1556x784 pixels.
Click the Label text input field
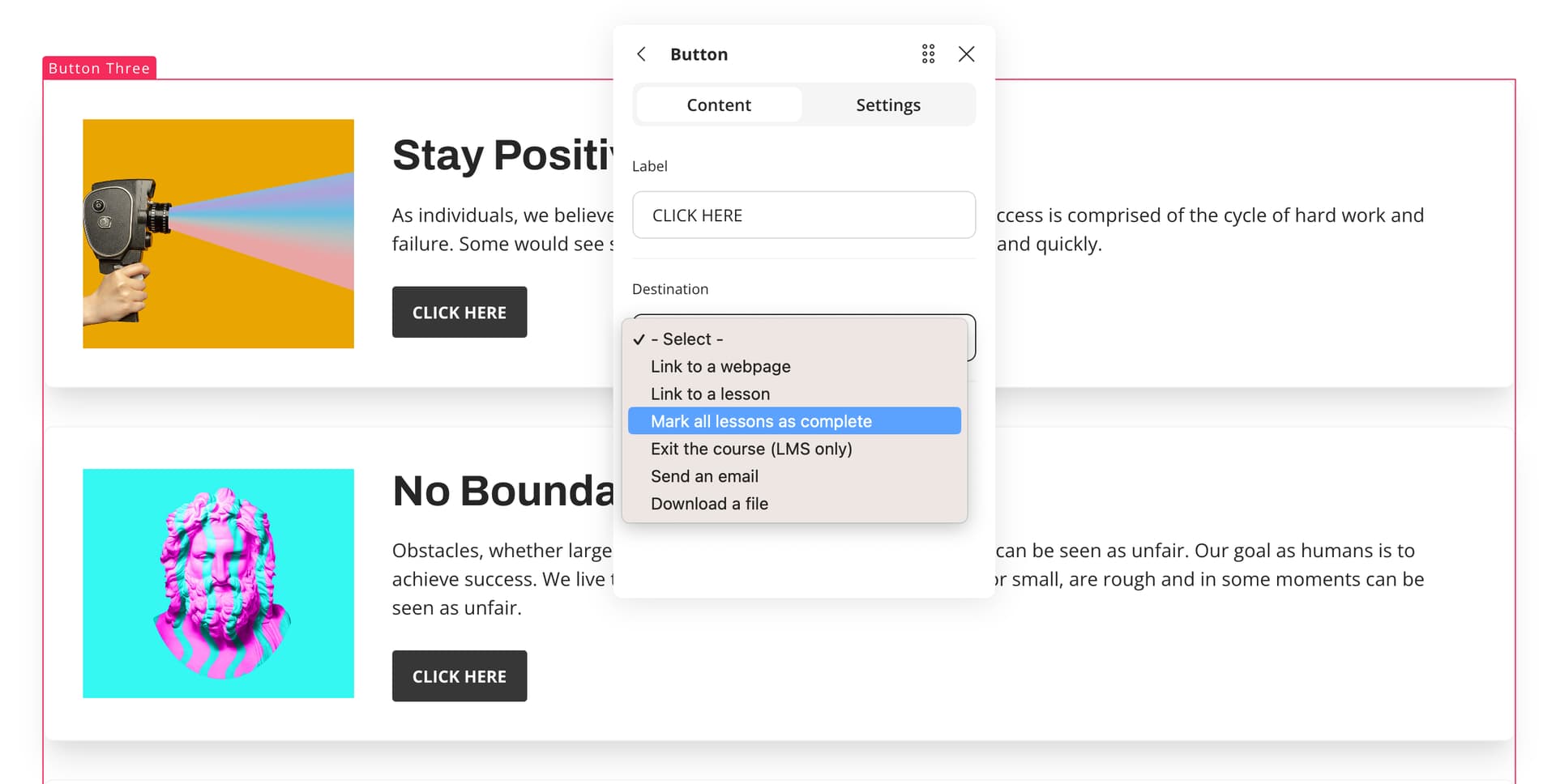pyautogui.click(x=803, y=215)
